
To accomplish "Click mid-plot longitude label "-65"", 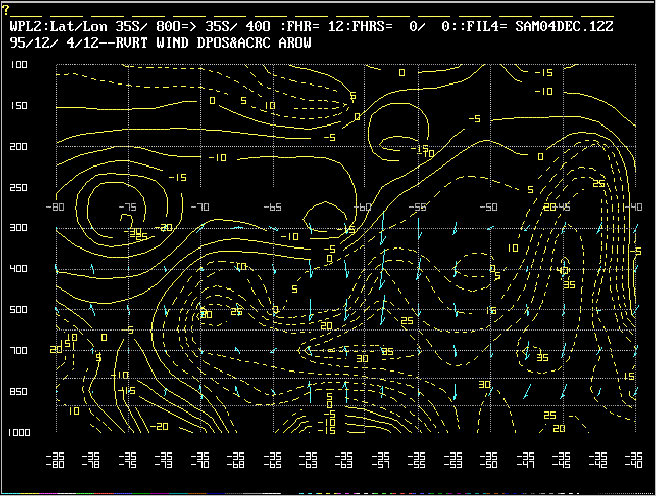I will coord(273,207).
